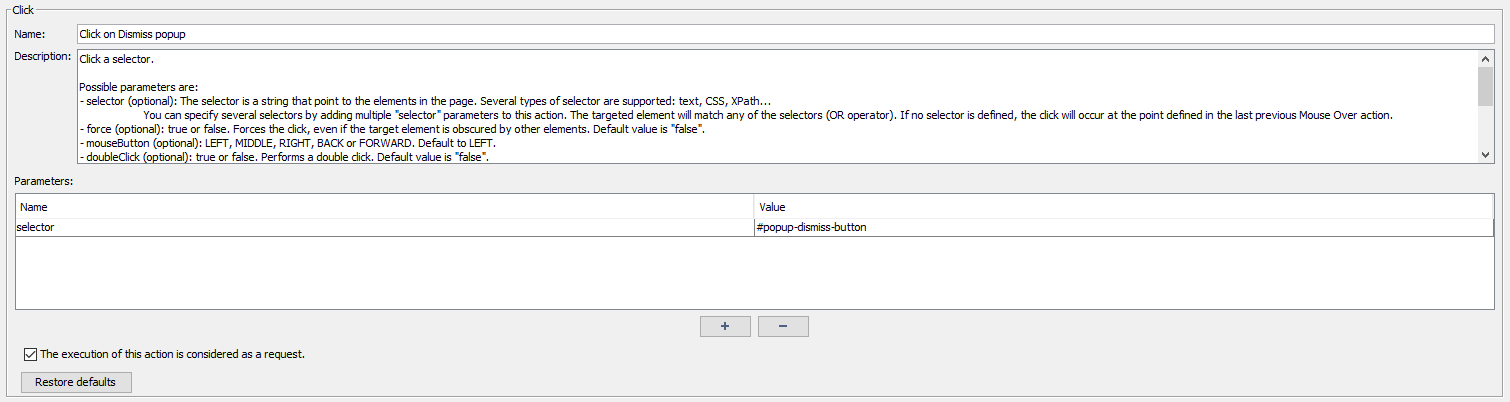1510x402 pixels.
Task: Click the divider between Name and Value headers
Action: (x=754, y=207)
